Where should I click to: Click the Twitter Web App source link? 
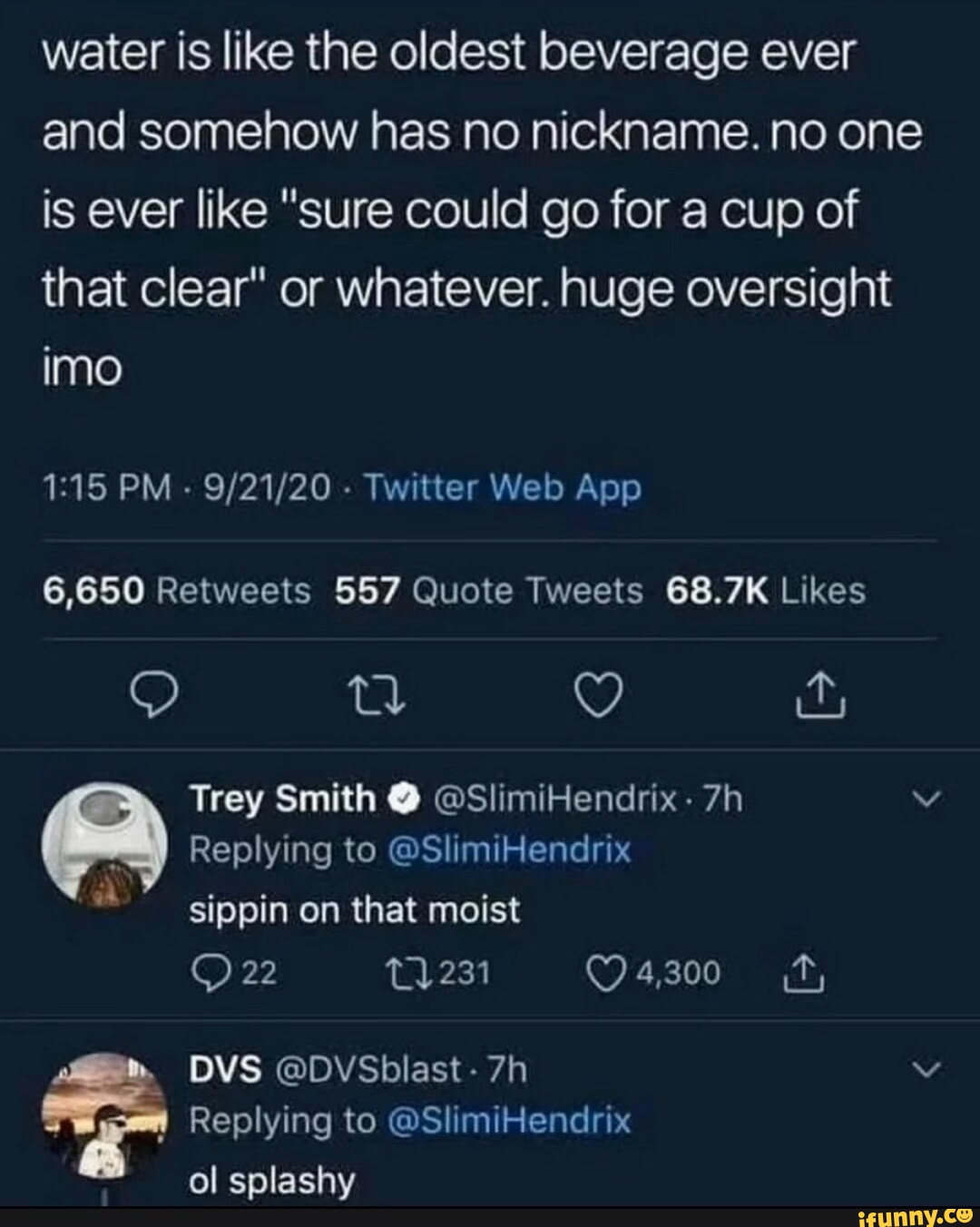tap(502, 489)
